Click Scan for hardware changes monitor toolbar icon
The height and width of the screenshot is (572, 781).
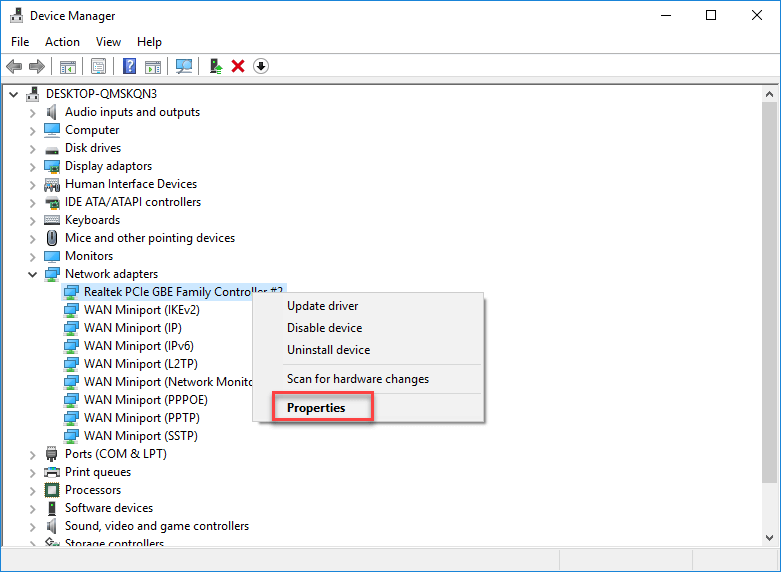click(184, 66)
